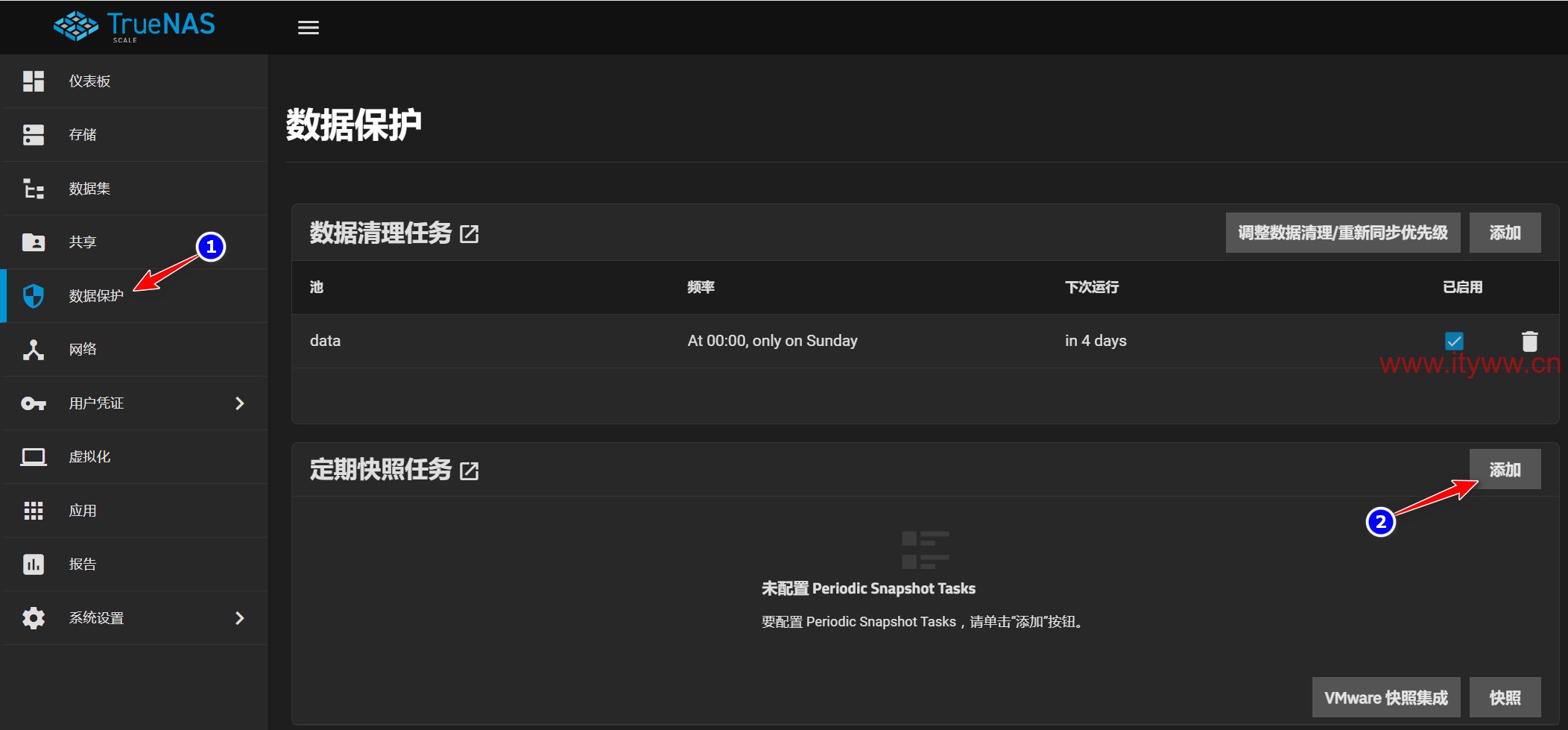Click 添加 button in 定期快照任务 card

pyautogui.click(x=1505, y=470)
